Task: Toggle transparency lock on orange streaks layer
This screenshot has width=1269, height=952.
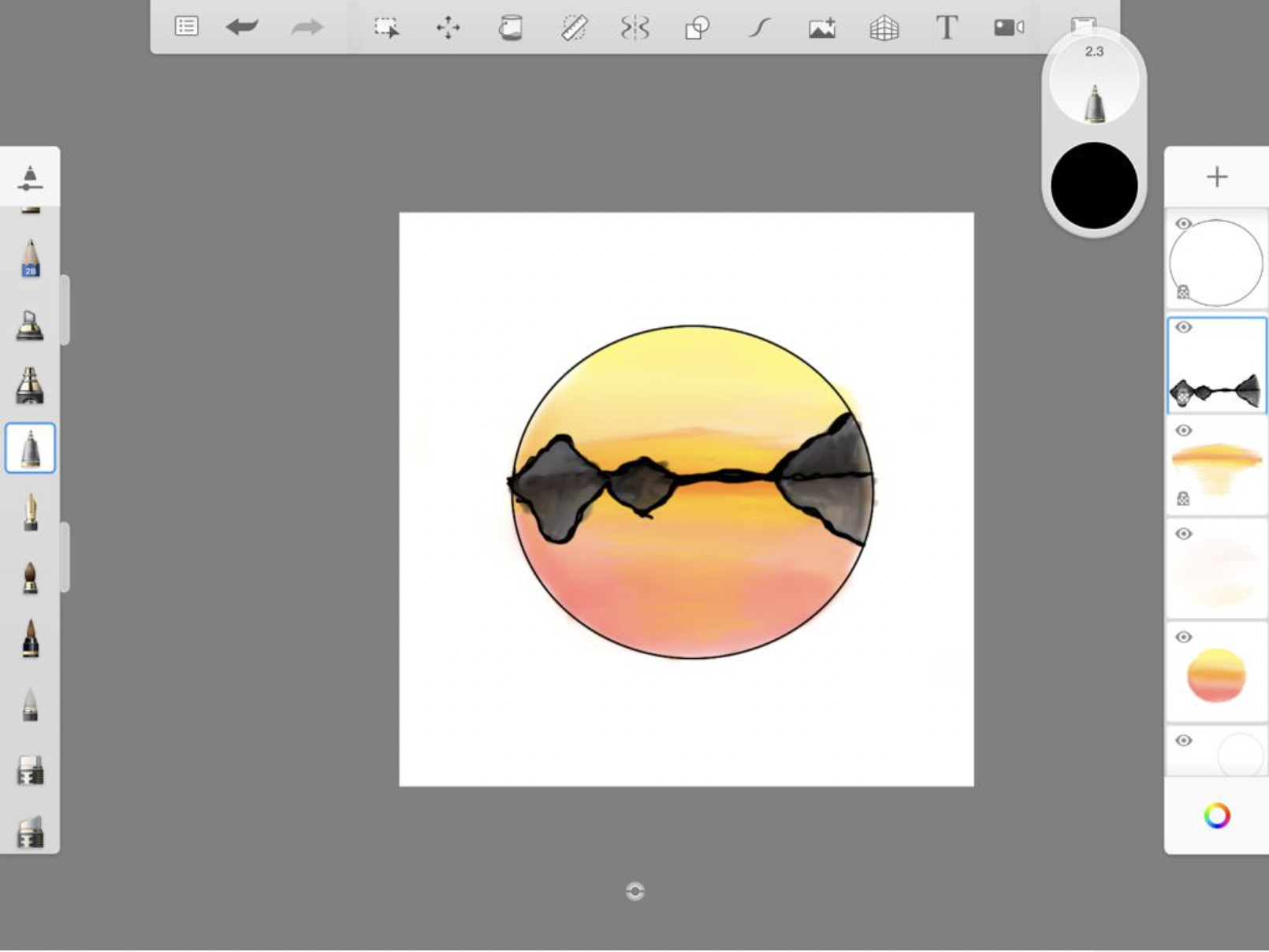Action: [x=1183, y=498]
